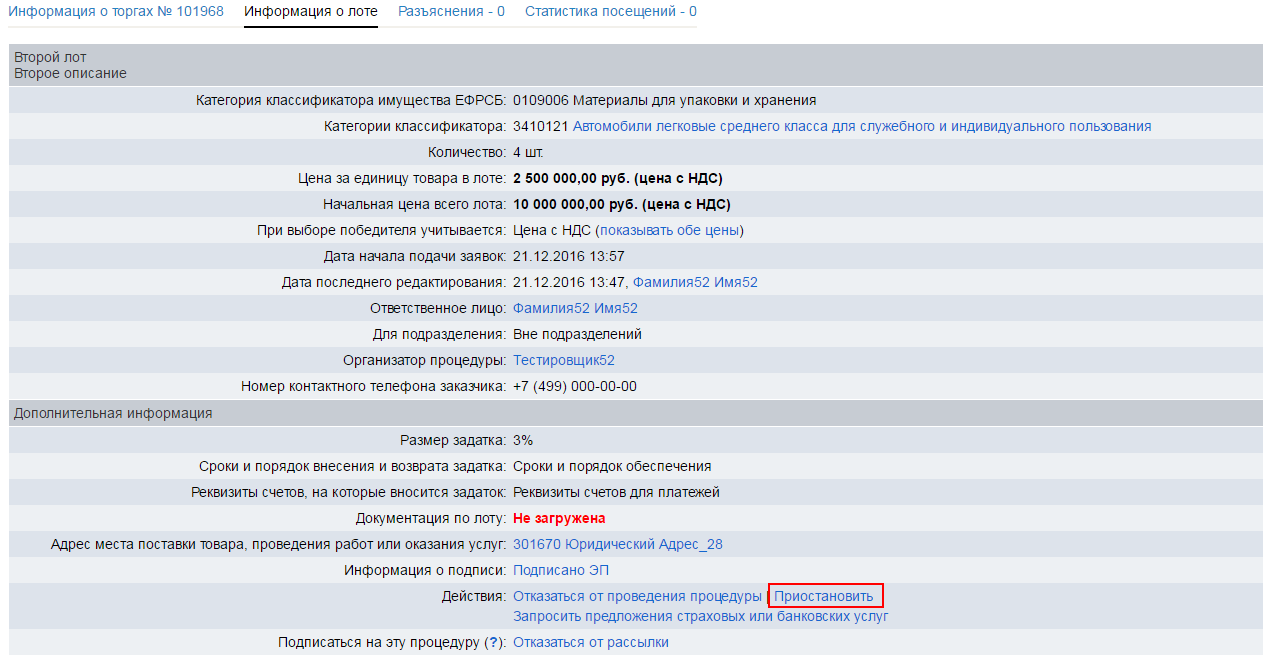The image size is (1266, 661).
Task: Click 'Отказаться от проведения процедуры'
Action: click(x=637, y=596)
